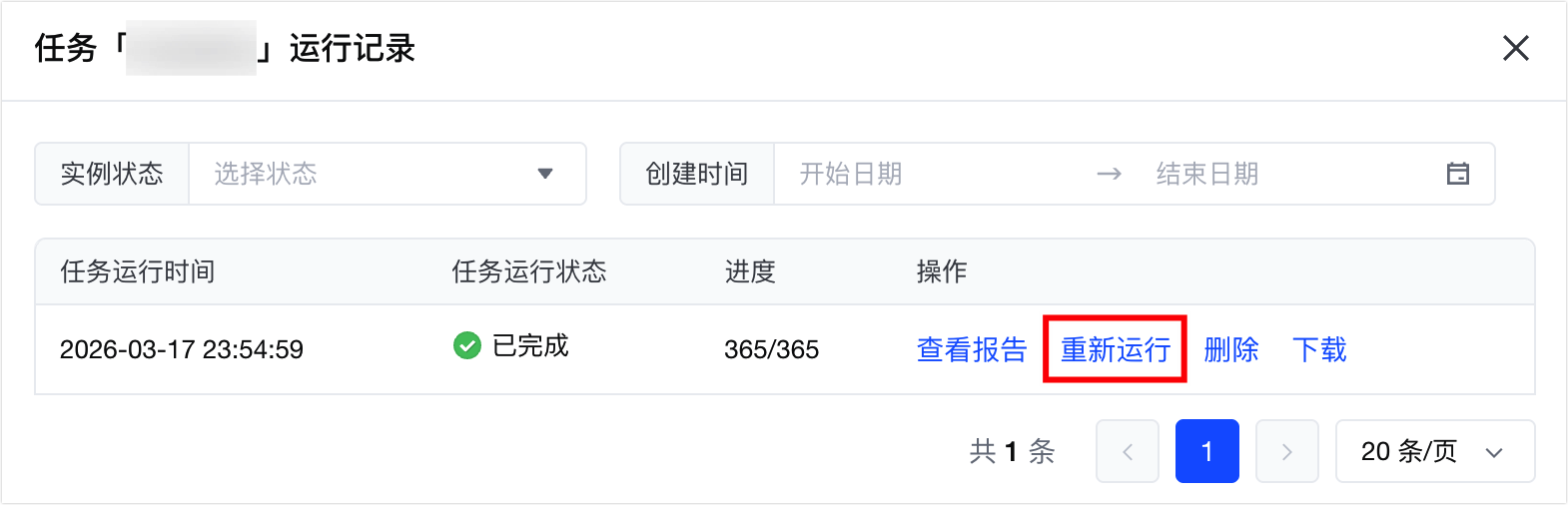Click the 任务运行状态 column header
1568x505 pixels.
tap(529, 271)
